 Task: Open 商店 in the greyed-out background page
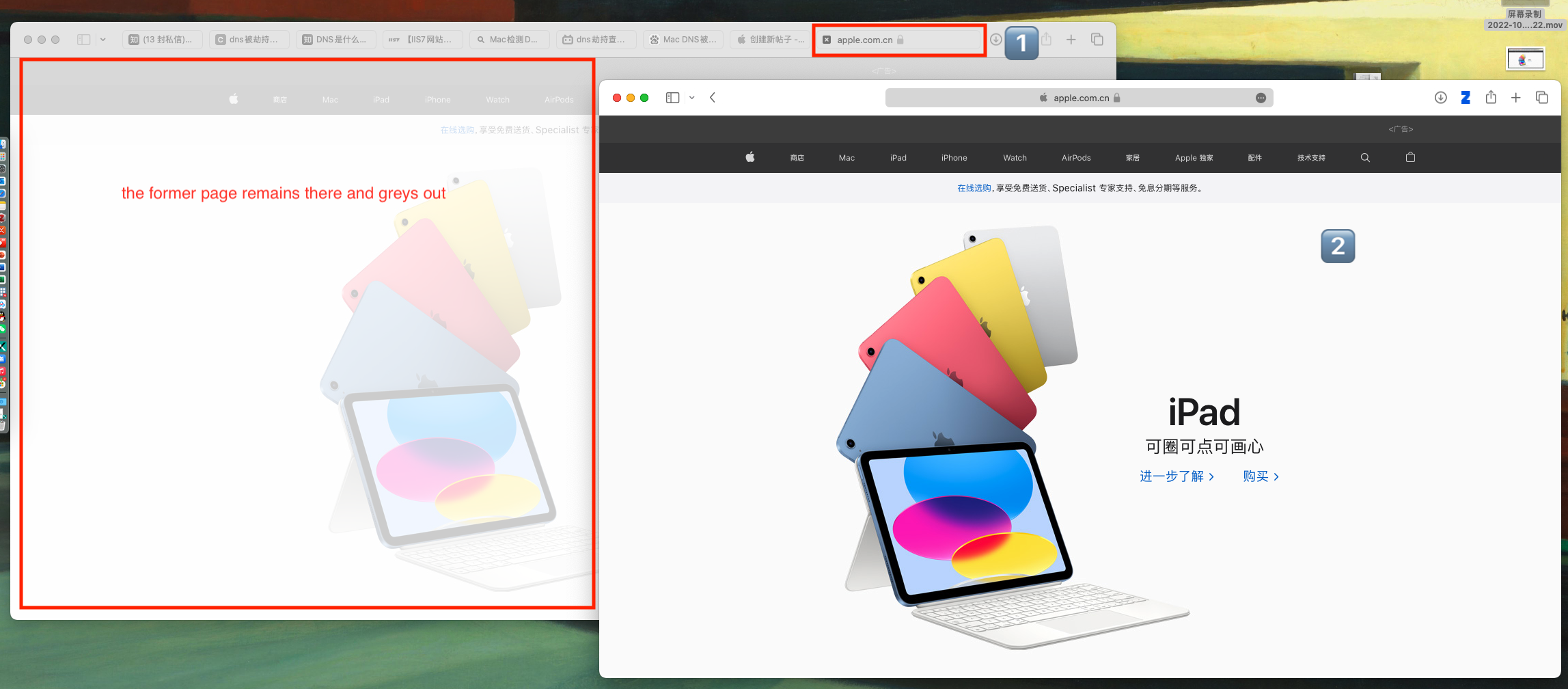(x=280, y=100)
